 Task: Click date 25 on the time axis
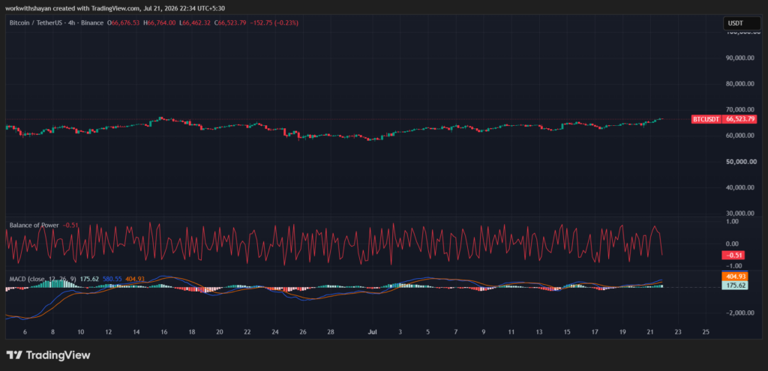click(706, 332)
